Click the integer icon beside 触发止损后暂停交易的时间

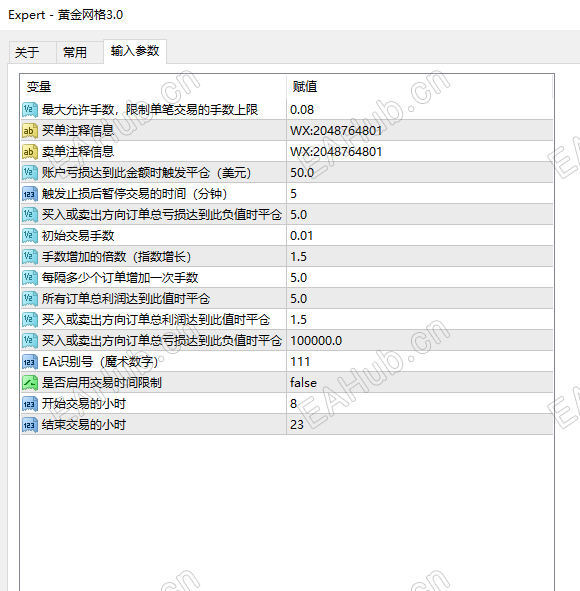[x=30, y=194]
